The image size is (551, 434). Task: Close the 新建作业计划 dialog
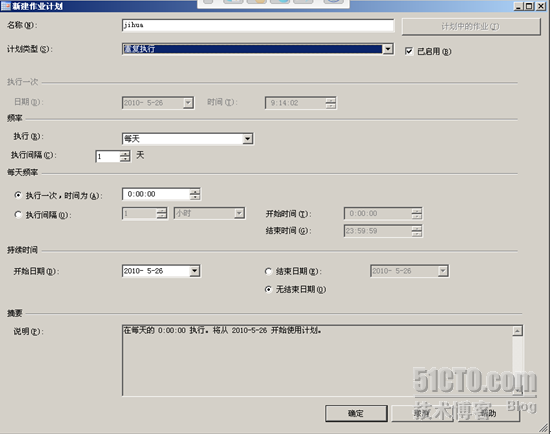pos(540,6)
